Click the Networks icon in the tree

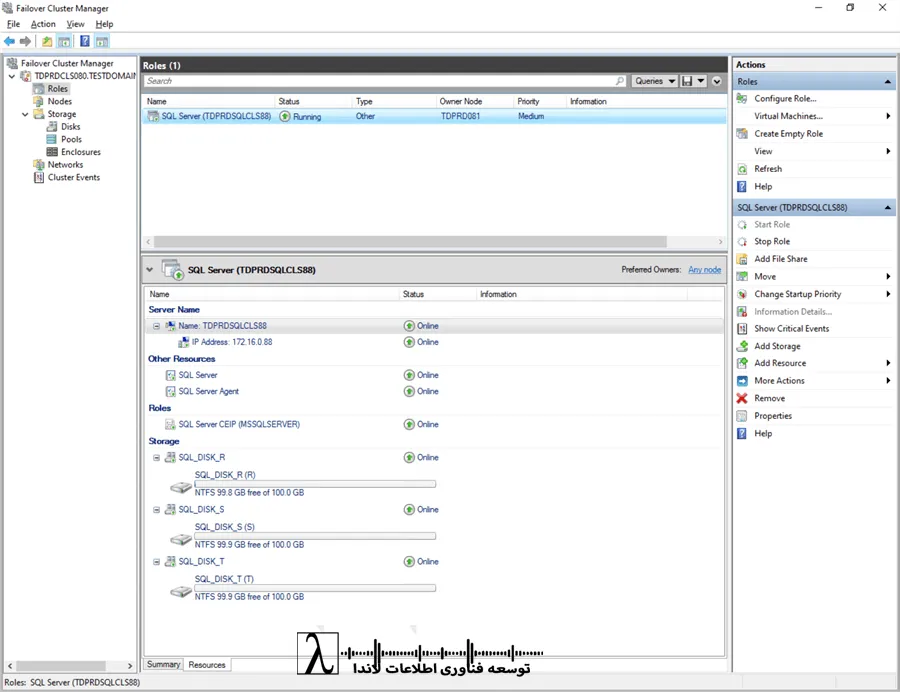pos(38,165)
